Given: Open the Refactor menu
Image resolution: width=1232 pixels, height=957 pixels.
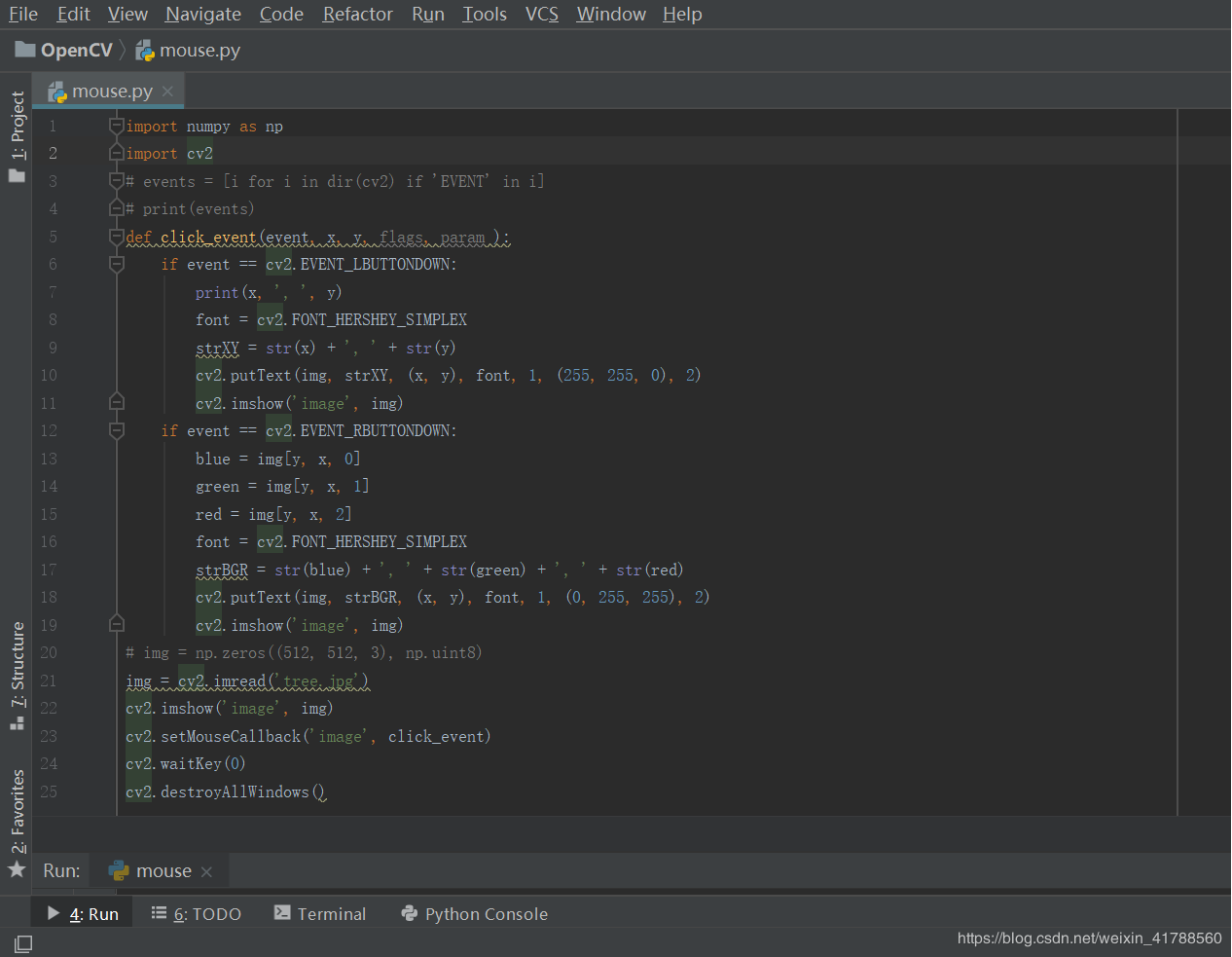Looking at the screenshot, I should 358,14.
